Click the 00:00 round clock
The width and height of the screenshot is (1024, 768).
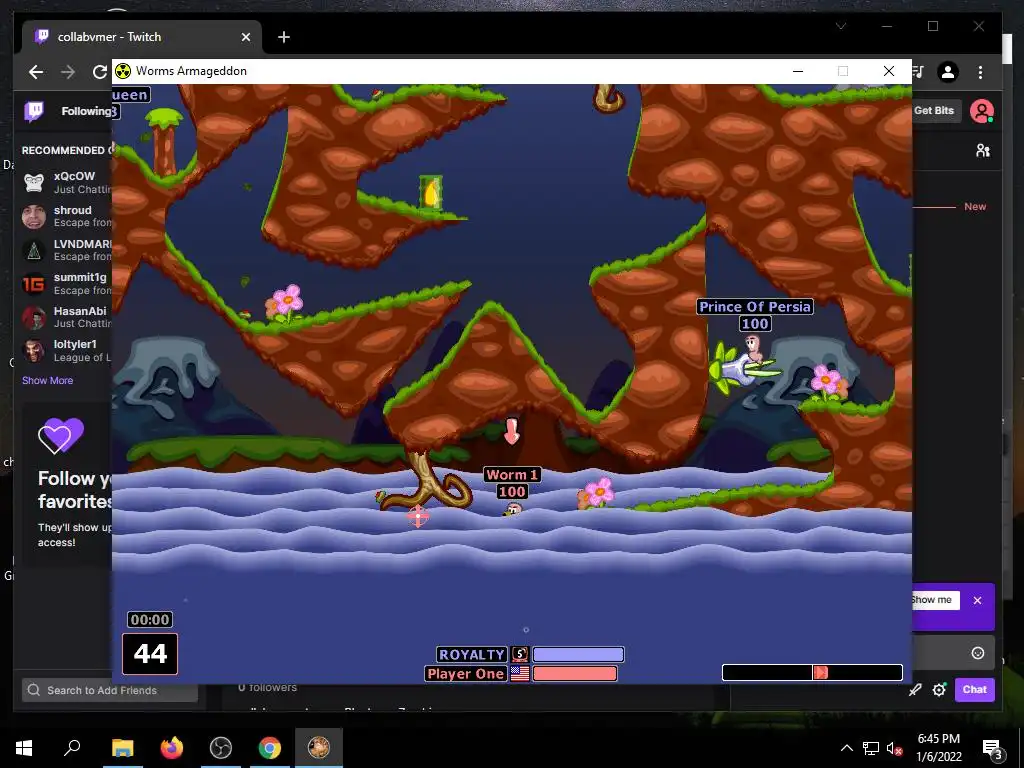pyautogui.click(x=150, y=620)
